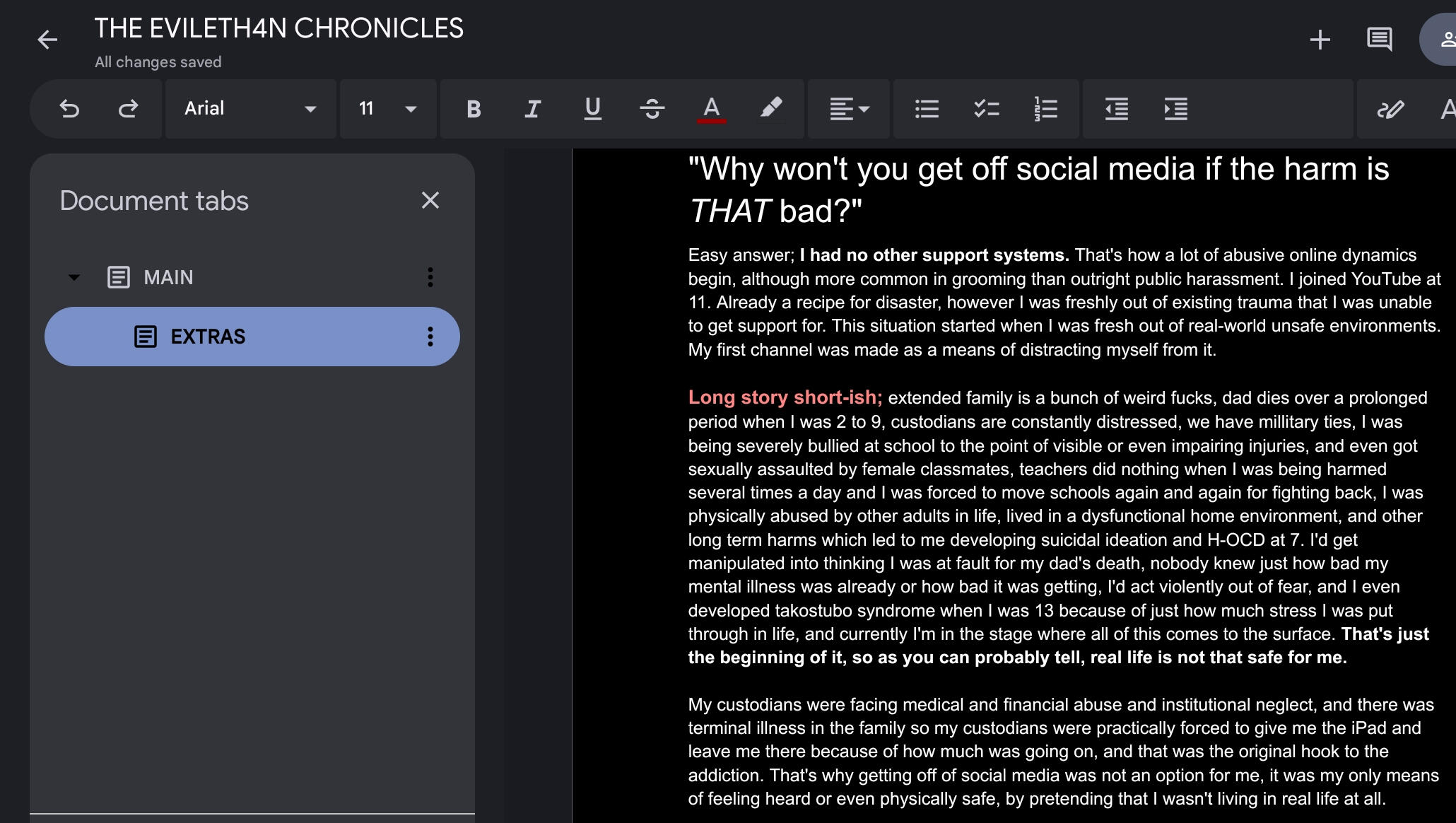Decrease paragraph indent

[1116, 109]
